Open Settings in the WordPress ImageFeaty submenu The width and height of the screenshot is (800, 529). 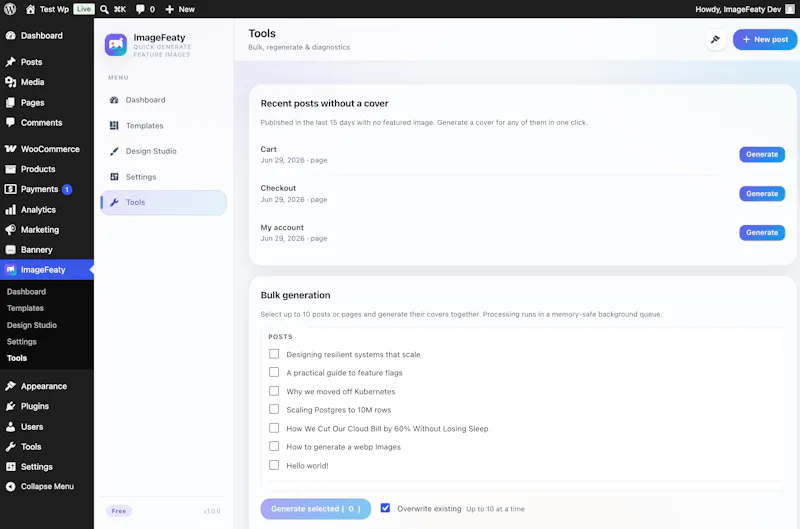click(x=21, y=342)
